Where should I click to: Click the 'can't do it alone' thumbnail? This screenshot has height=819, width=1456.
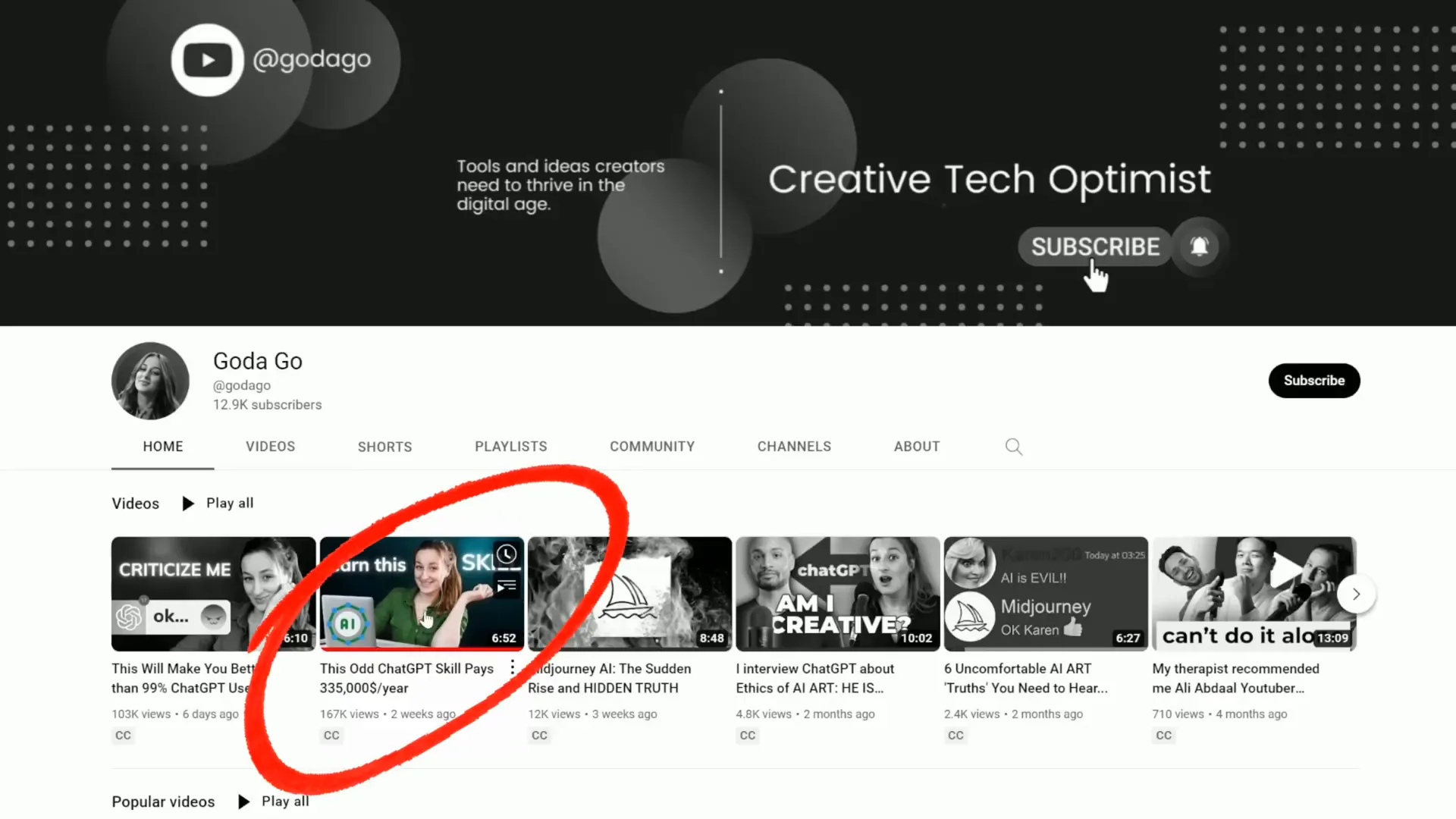coord(1254,594)
